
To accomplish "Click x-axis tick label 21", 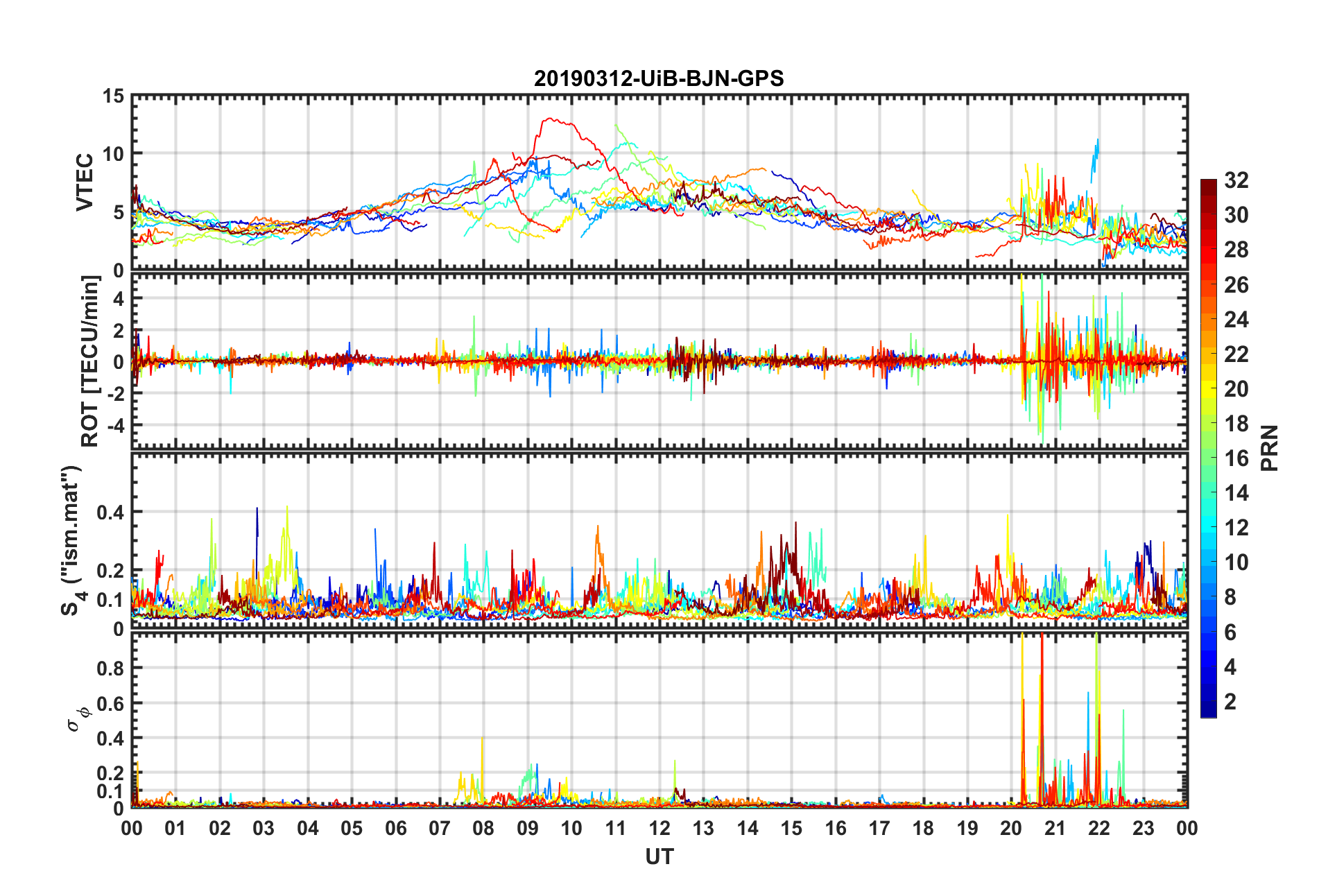I will [1055, 828].
